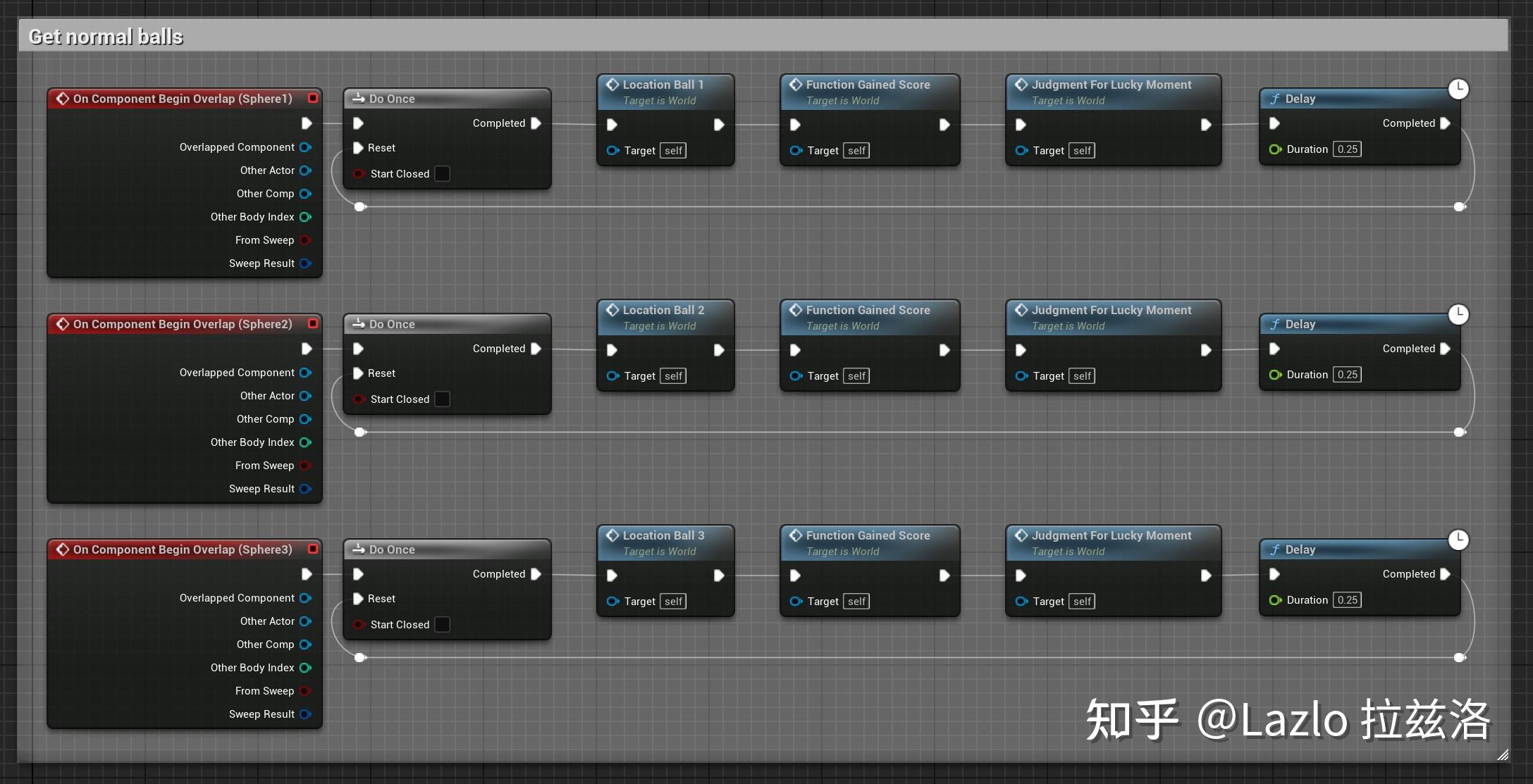Click the clock icon on the top Delay node

tap(1458, 89)
